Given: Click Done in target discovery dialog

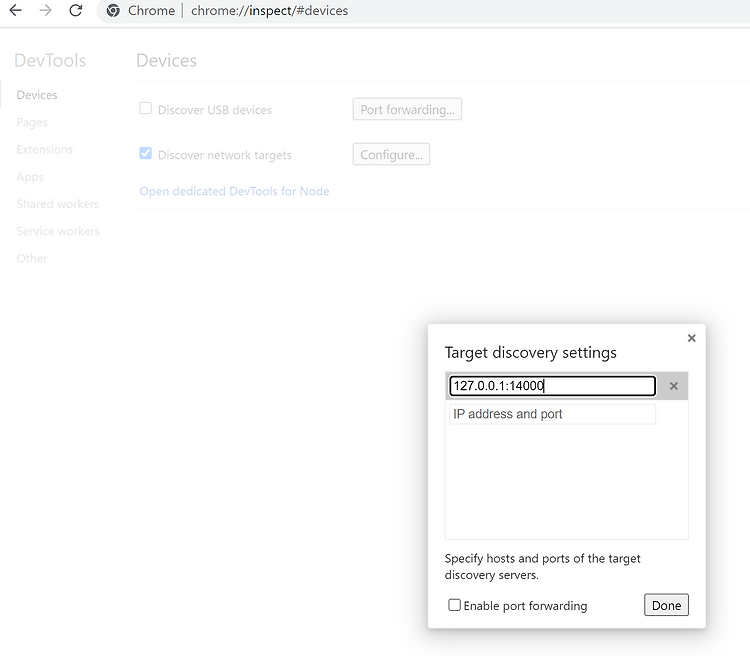Looking at the screenshot, I should [x=666, y=605].
